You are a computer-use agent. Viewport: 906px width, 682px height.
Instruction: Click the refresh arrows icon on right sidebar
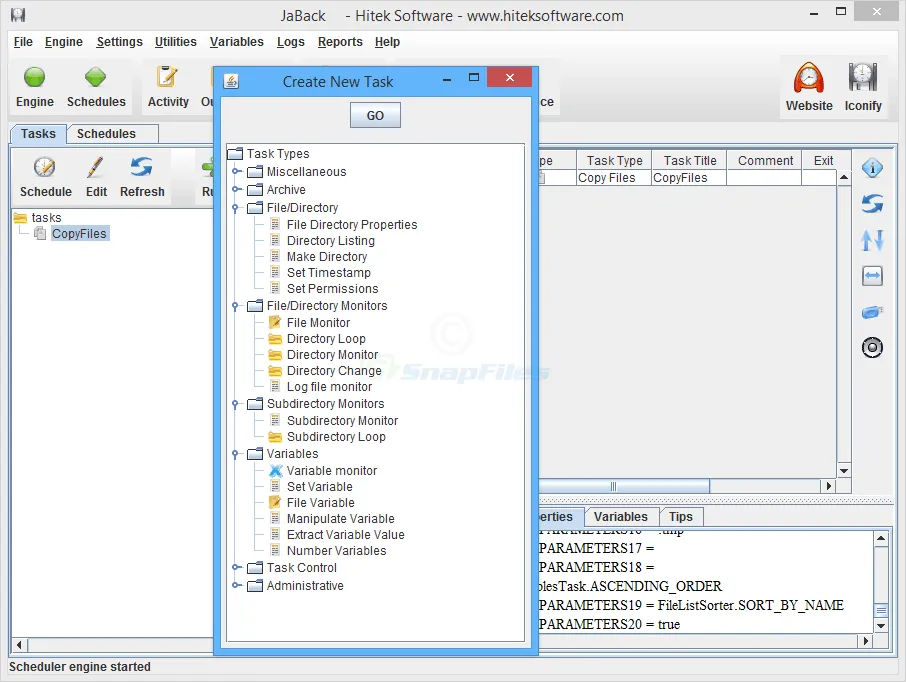pyautogui.click(x=872, y=203)
